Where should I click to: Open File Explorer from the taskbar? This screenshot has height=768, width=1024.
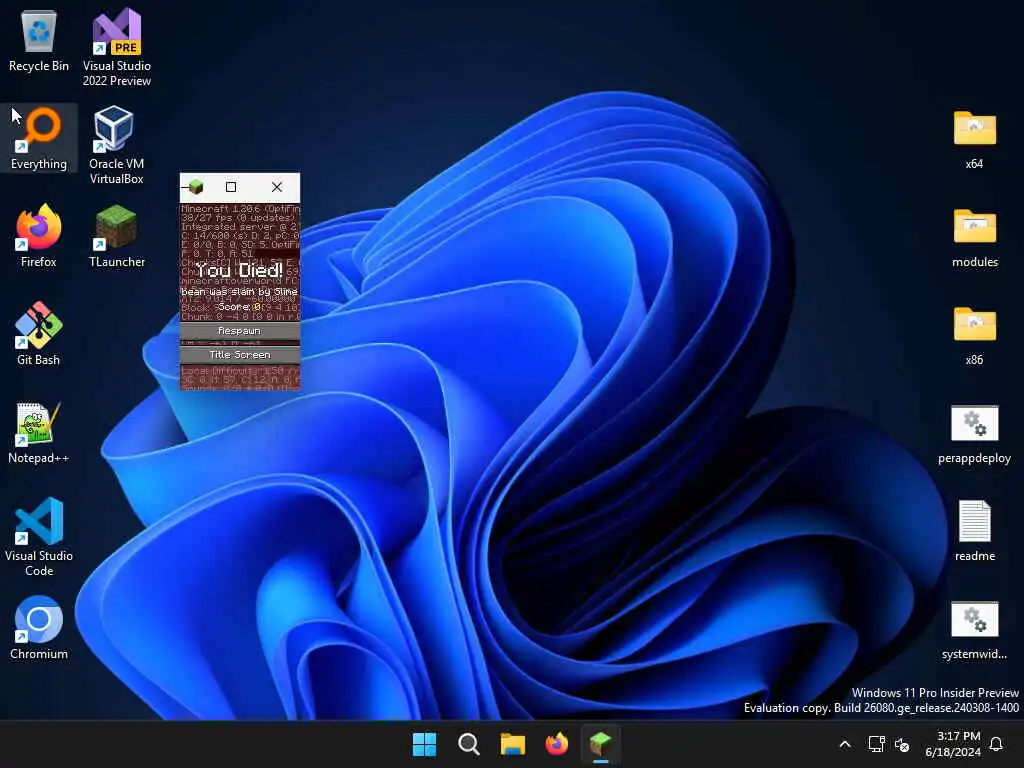click(x=513, y=744)
